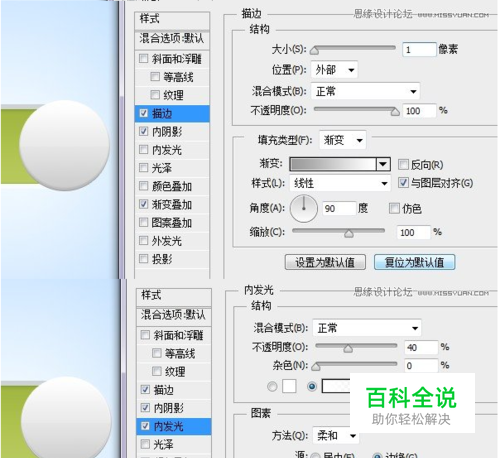This screenshot has height=458, width=500.
Task: Focus the Stroke opacity field showing 100
Action: coord(419,111)
